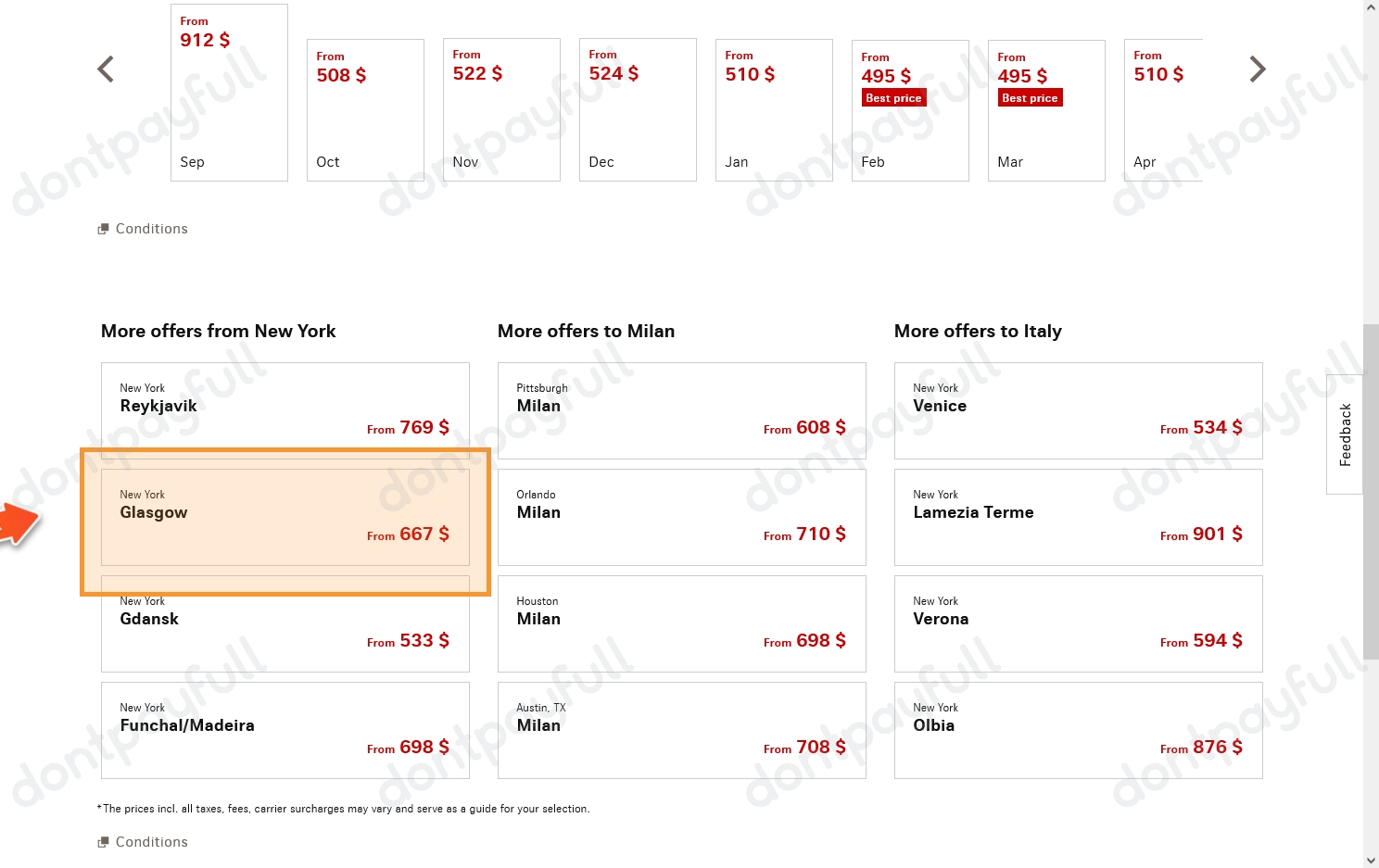
Task: Open the highlighted New York to Glasgow offer
Action: pyautogui.click(x=285, y=517)
